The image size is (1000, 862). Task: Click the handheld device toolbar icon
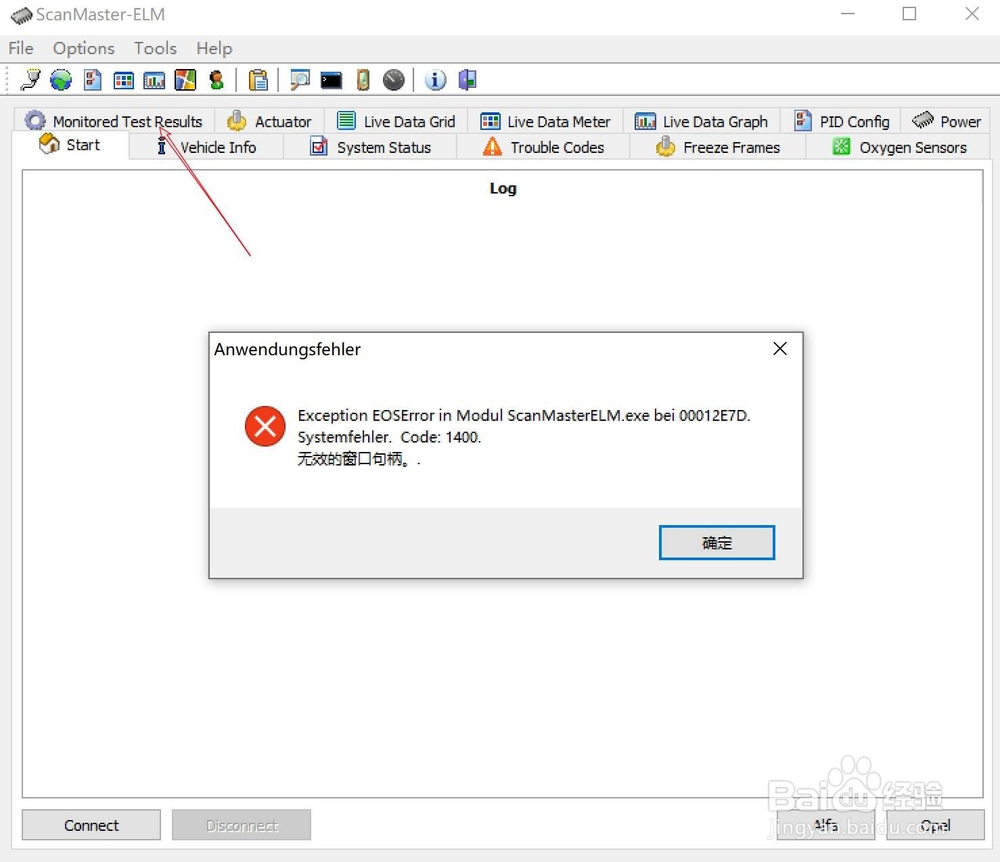point(363,80)
